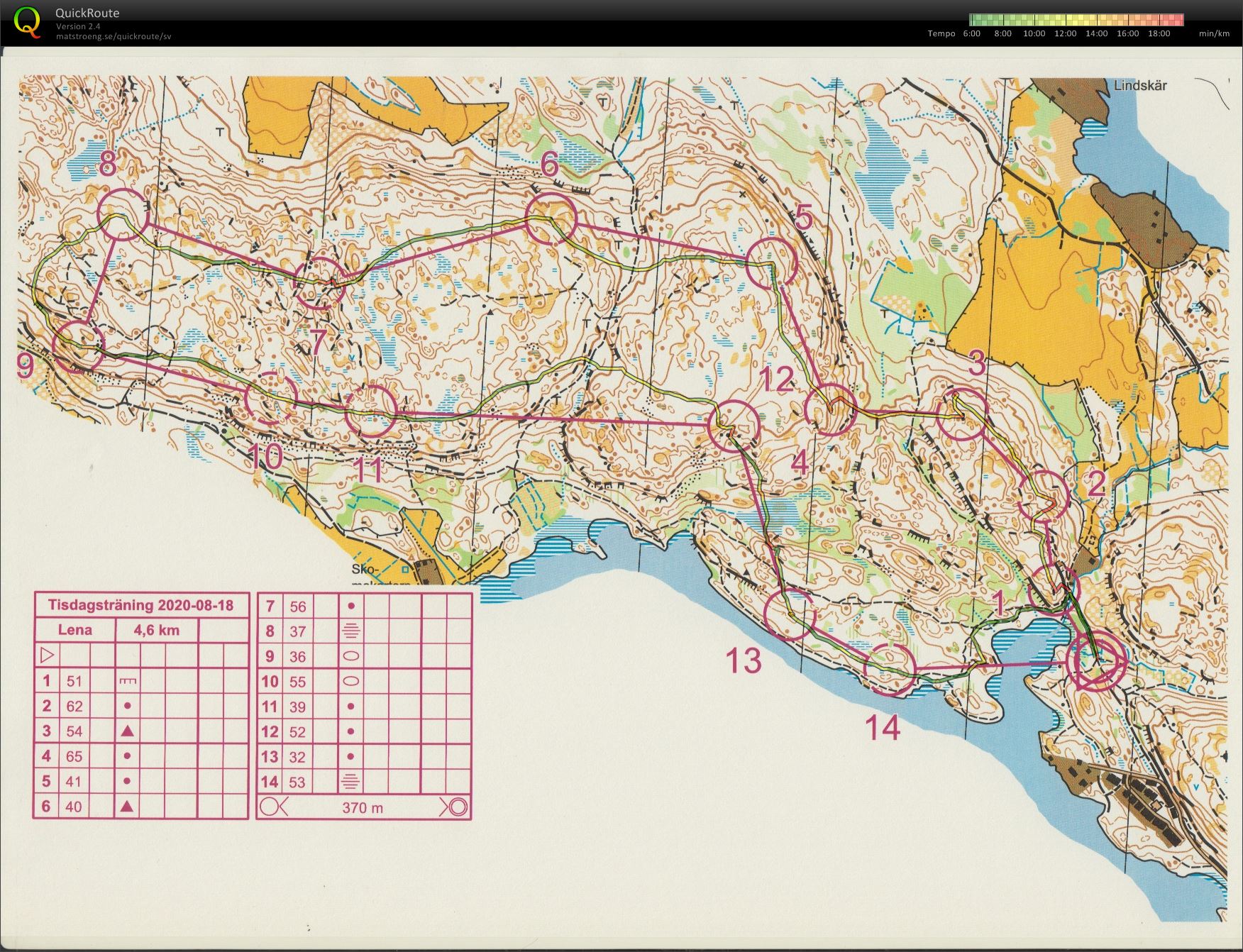Click the dot symbol in row with code 32
This screenshot has width=1243, height=952.
[x=350, y=757]
